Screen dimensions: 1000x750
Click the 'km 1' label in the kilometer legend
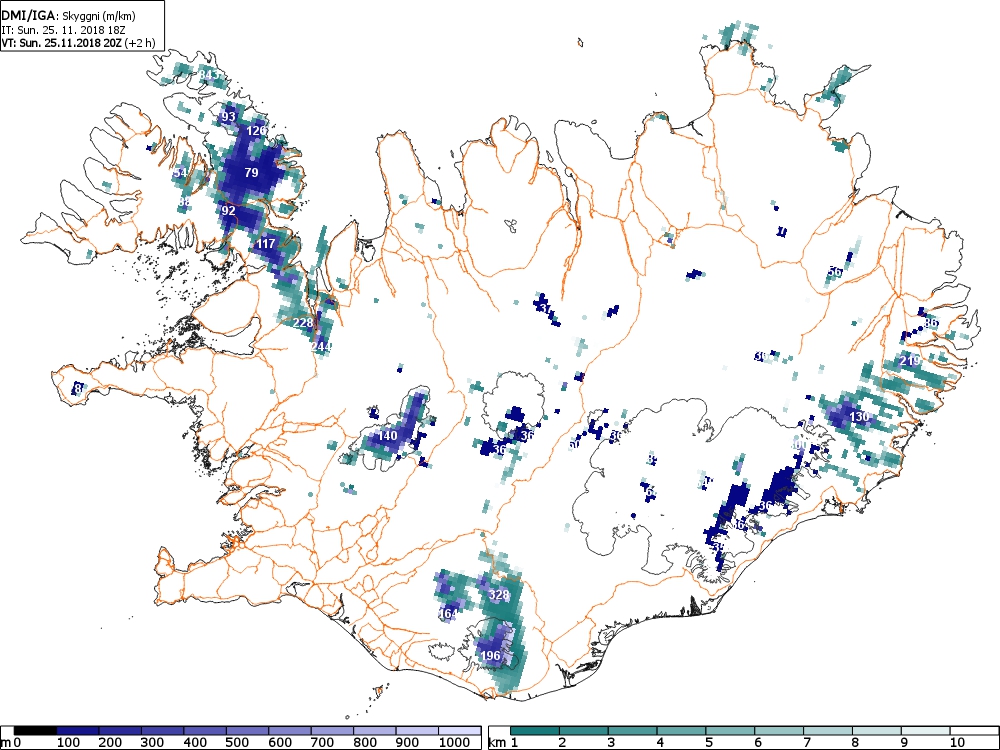click(x=503, y=743)
